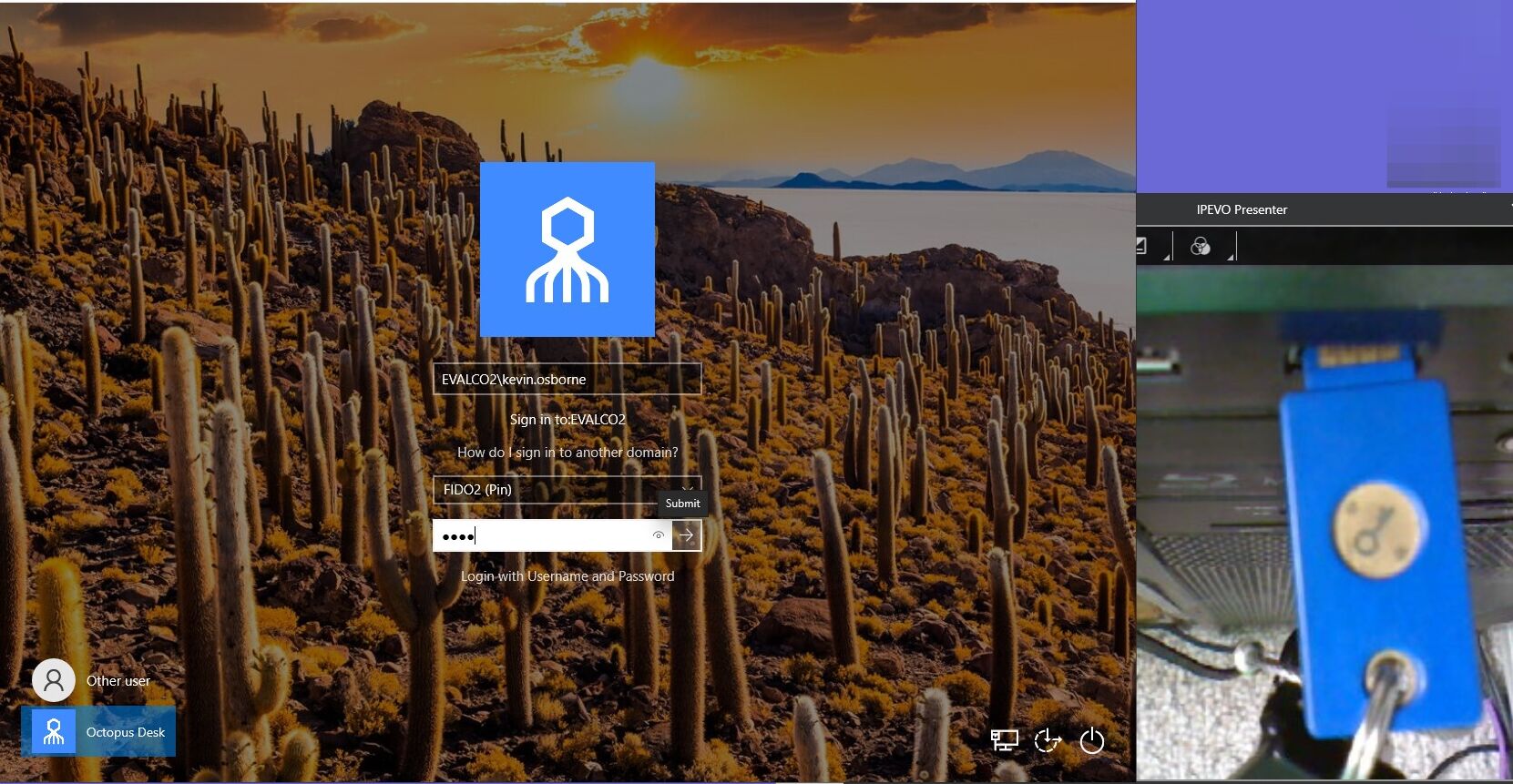Choose Login with Username and Password
Screen dimensions: 1513x784
tap(567, 576)
